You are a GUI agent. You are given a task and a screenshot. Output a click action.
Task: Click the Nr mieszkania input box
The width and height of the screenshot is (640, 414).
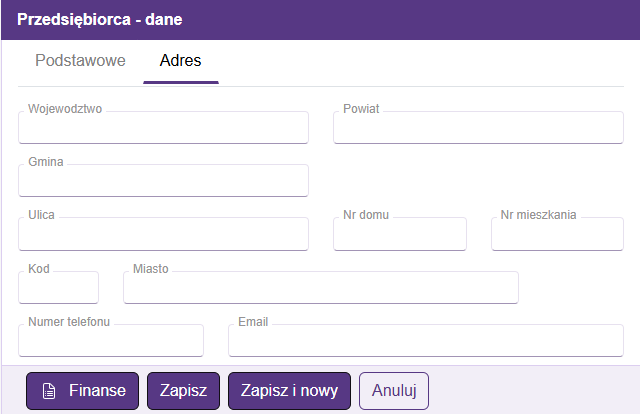coord(557,235)
